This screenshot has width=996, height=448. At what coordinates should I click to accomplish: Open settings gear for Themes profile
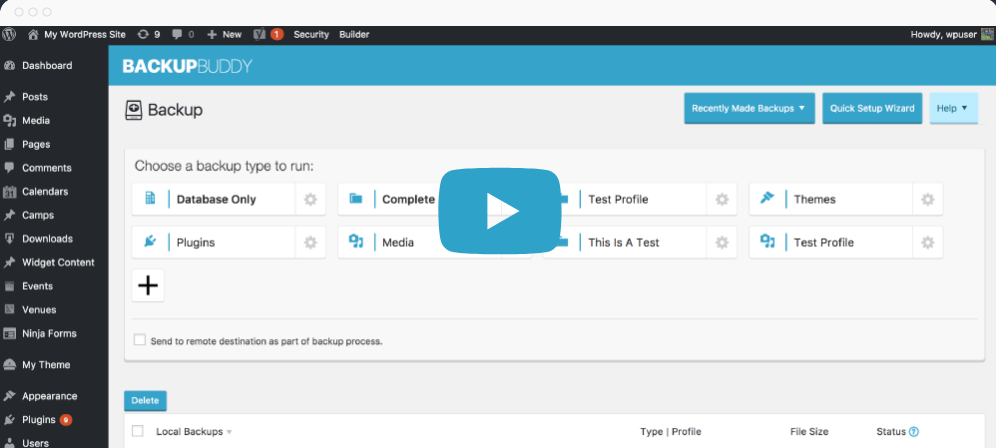point(927,200)
